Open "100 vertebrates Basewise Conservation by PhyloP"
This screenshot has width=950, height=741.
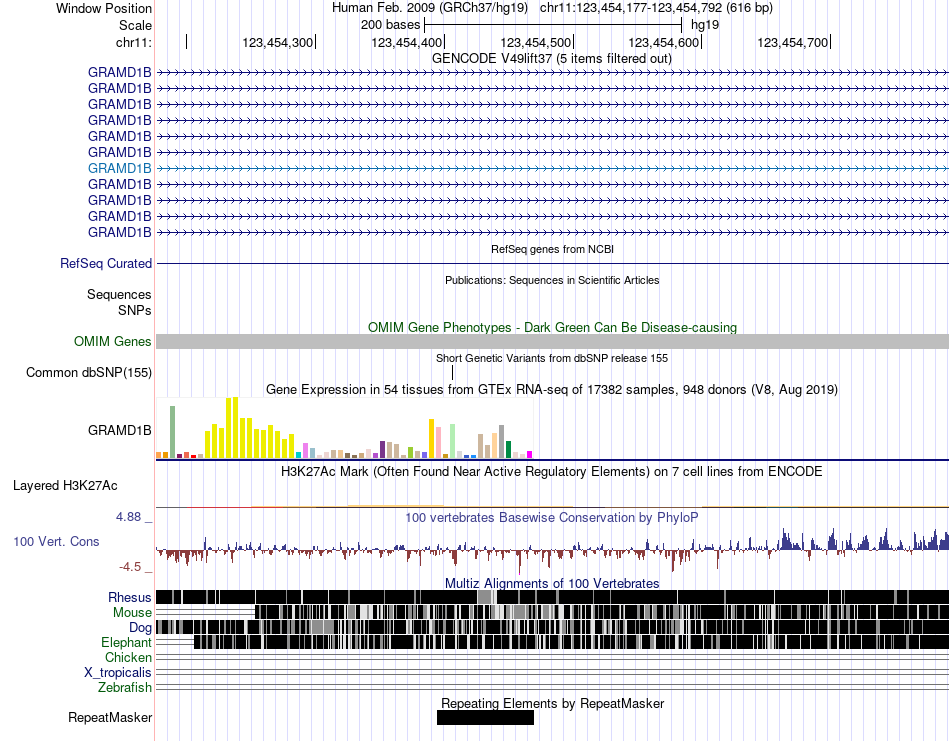[x=551, y=517]
